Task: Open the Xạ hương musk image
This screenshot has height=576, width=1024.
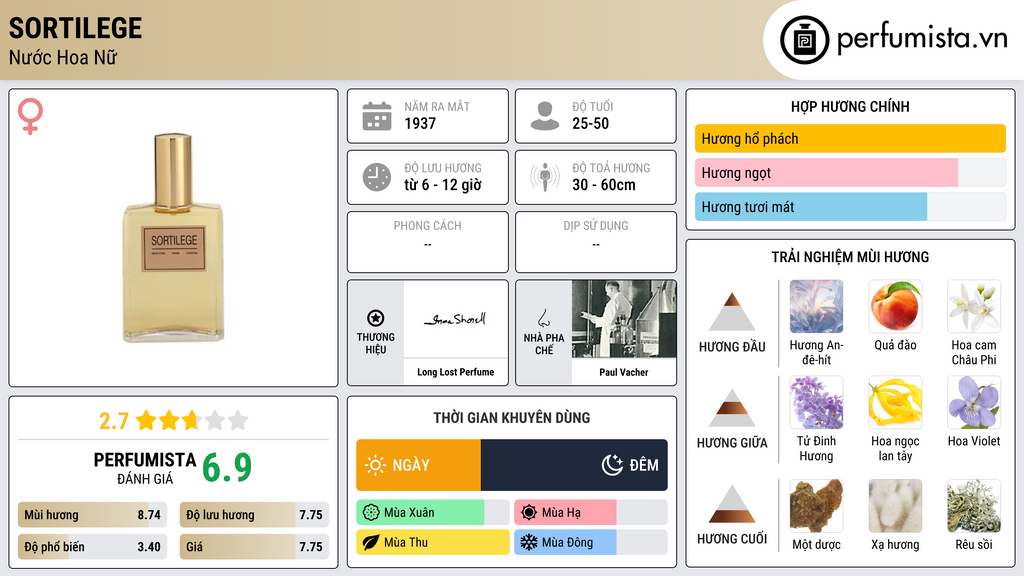Action: (895, 506)
